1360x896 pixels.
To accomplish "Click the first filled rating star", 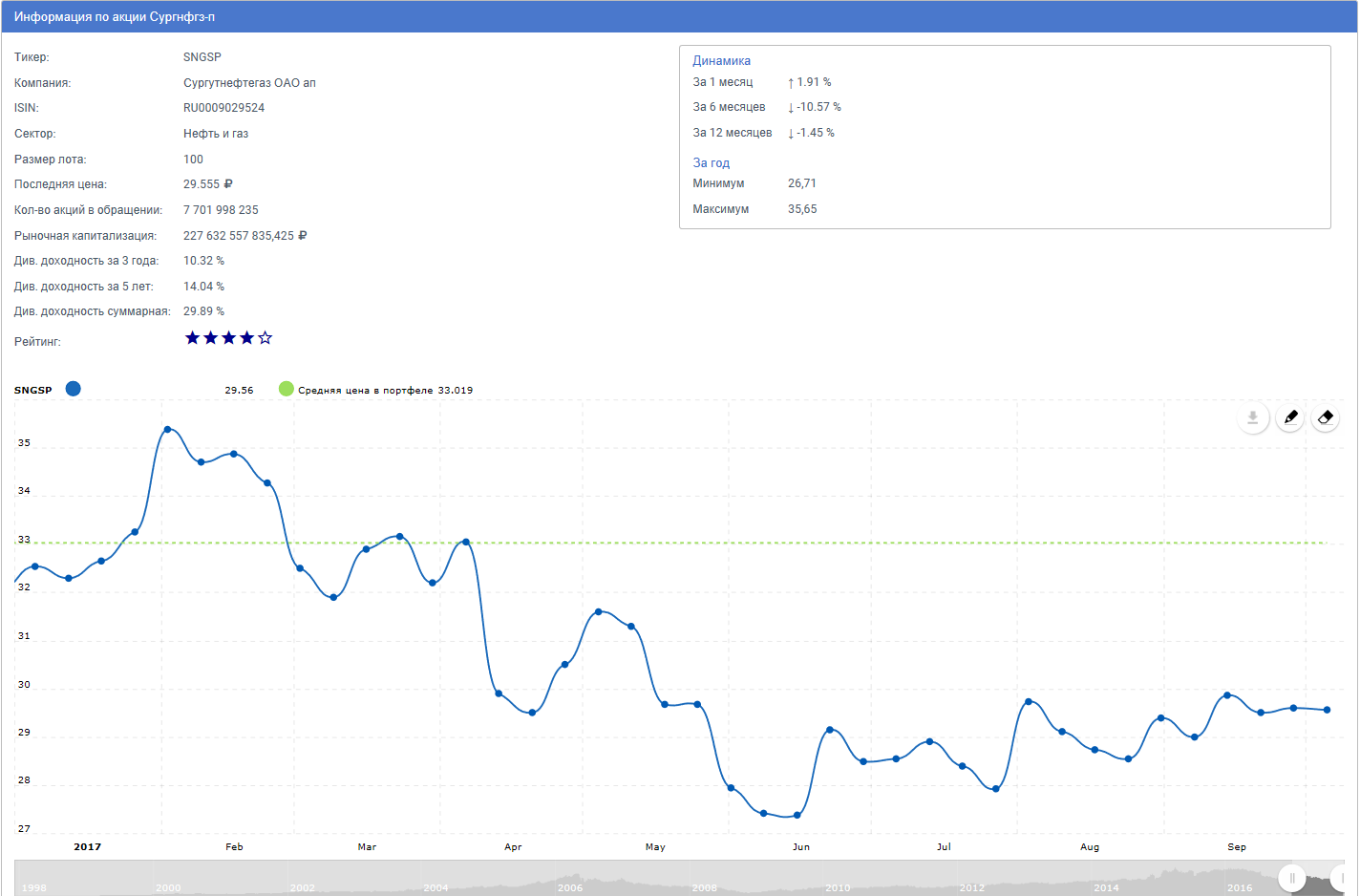I will [192, 338].
